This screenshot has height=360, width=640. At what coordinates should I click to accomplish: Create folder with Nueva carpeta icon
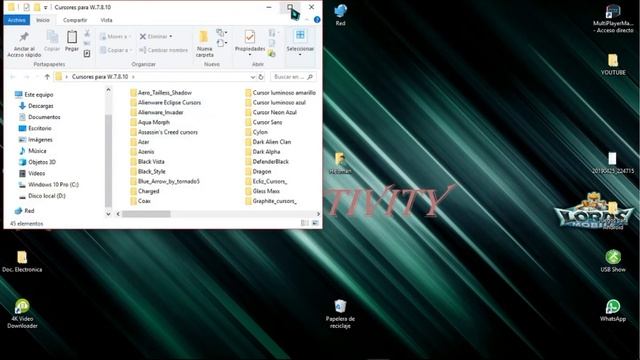coord(204,37)
